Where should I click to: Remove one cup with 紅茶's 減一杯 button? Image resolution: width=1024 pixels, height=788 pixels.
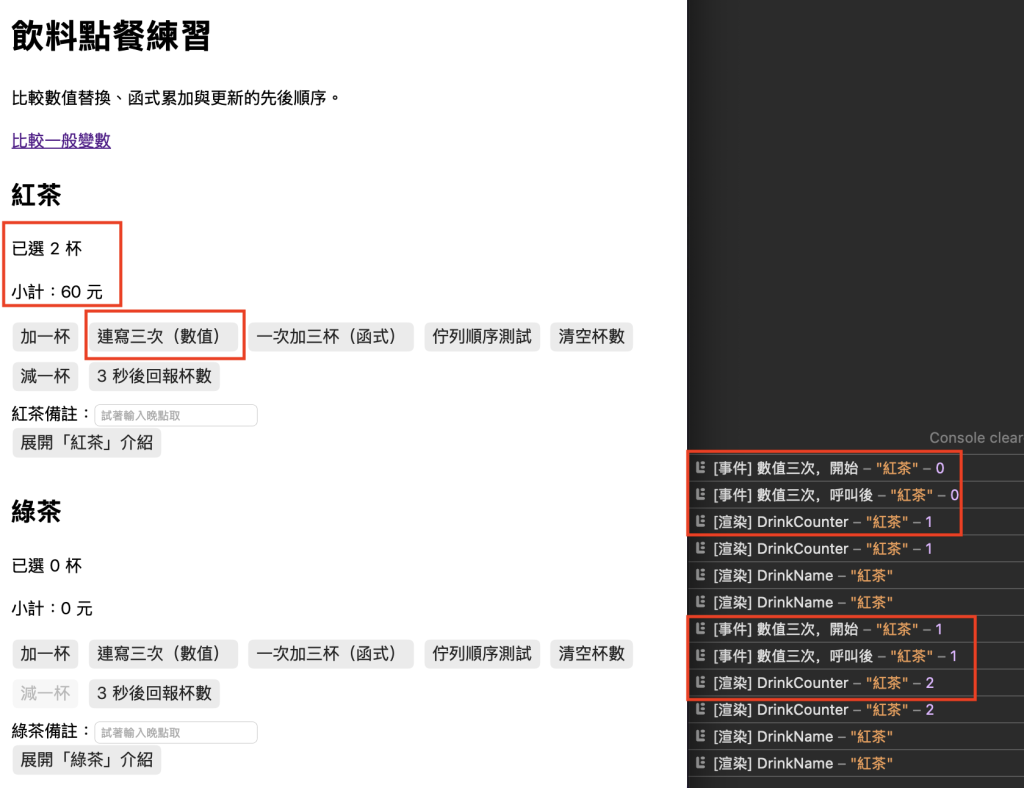(45, 376)
